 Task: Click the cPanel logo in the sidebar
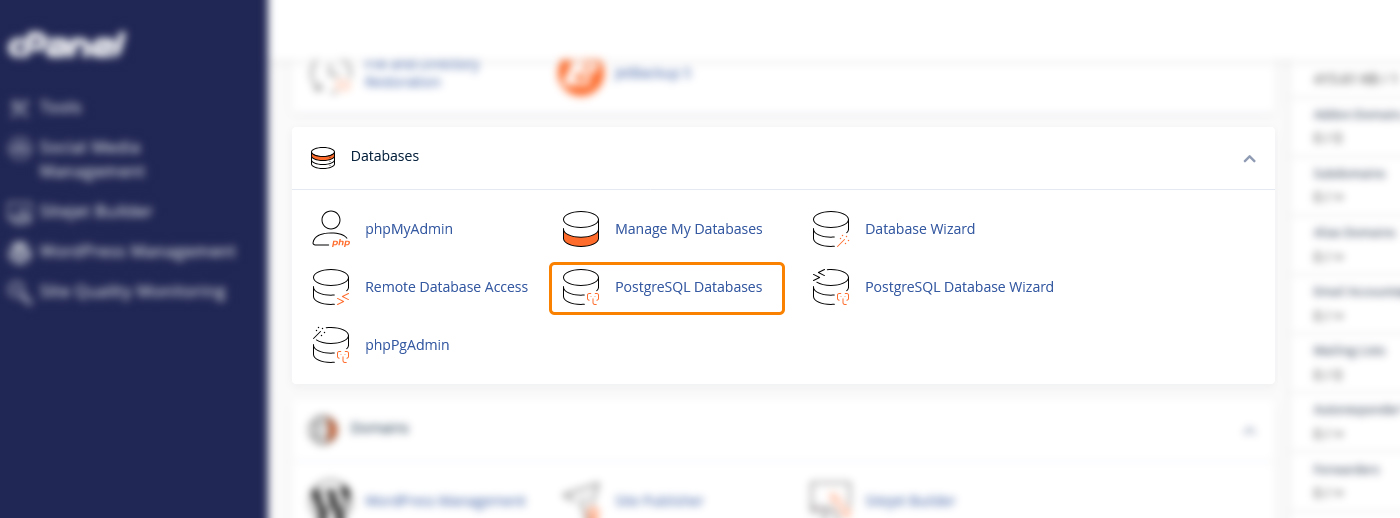coord(66,45)
